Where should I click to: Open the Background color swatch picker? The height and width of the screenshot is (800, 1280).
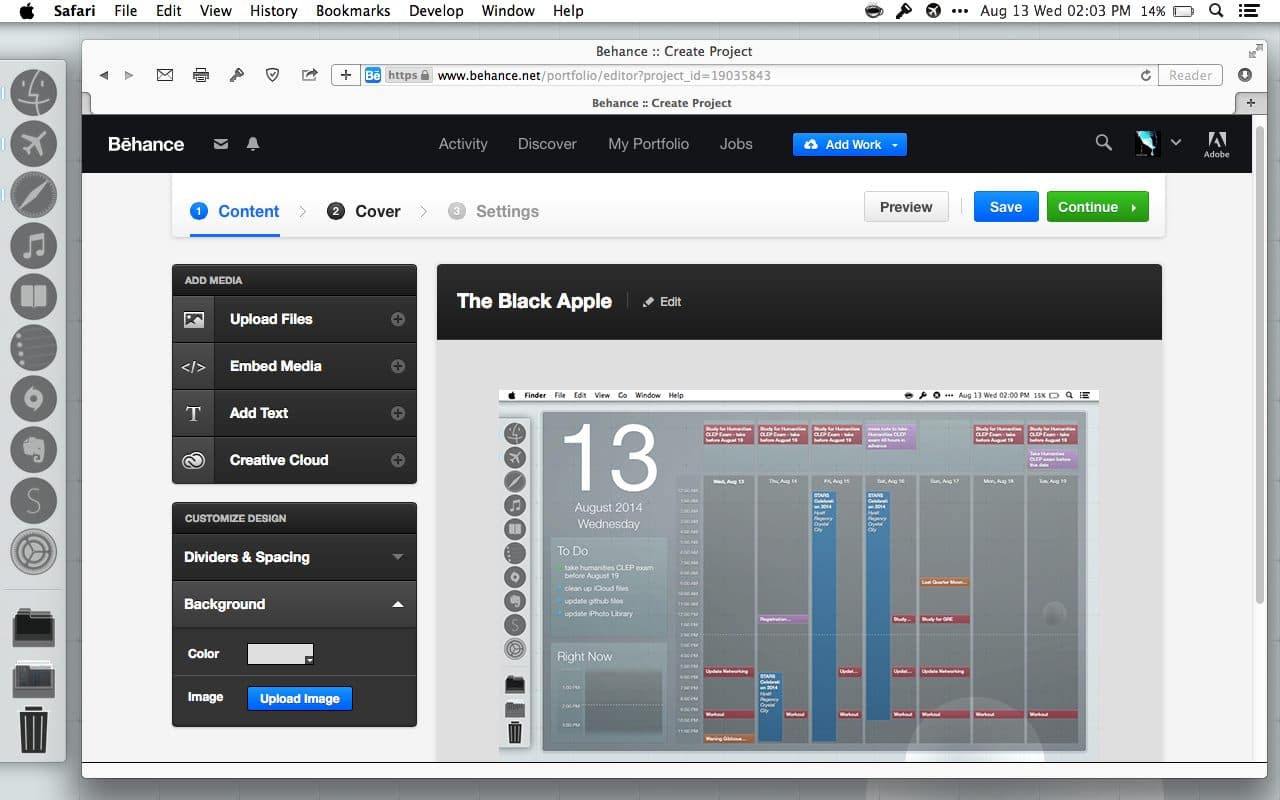pyautogui.click(x=281, y=654)
